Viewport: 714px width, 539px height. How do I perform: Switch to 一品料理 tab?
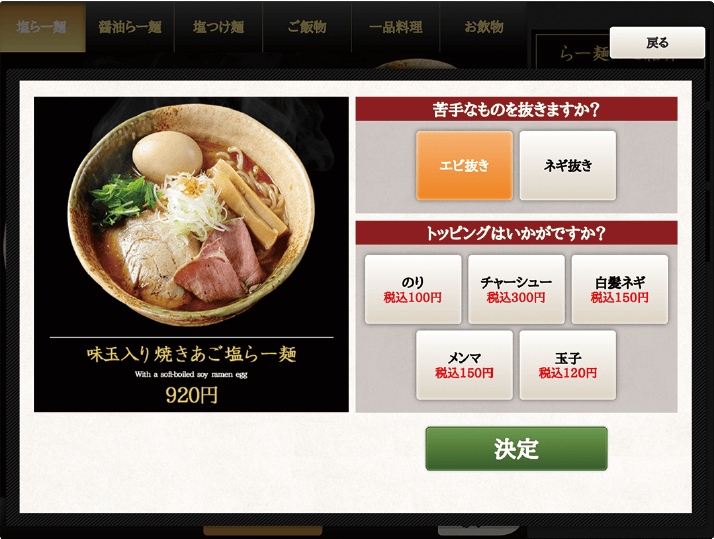point(395,27)
